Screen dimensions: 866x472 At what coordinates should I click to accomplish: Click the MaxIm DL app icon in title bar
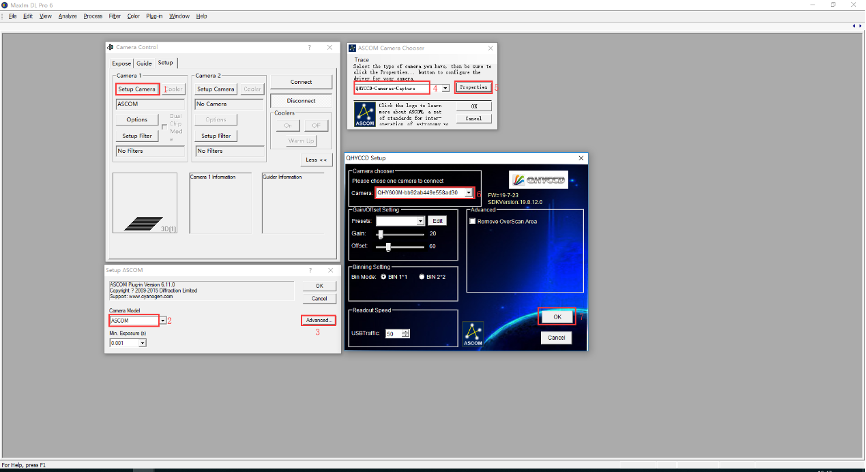coord(4,5)
